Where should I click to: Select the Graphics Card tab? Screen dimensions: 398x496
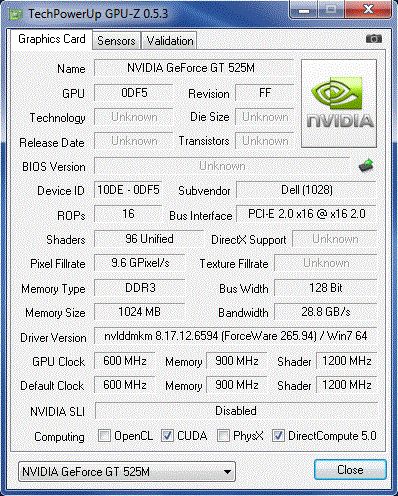[52, 39]
